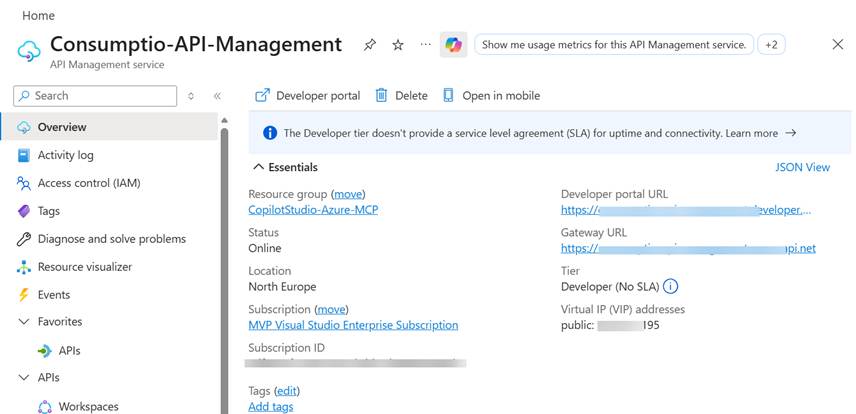Collapse the APIs group in sidebar
This screenshot has height=414, width=856.
click(25, 378)
